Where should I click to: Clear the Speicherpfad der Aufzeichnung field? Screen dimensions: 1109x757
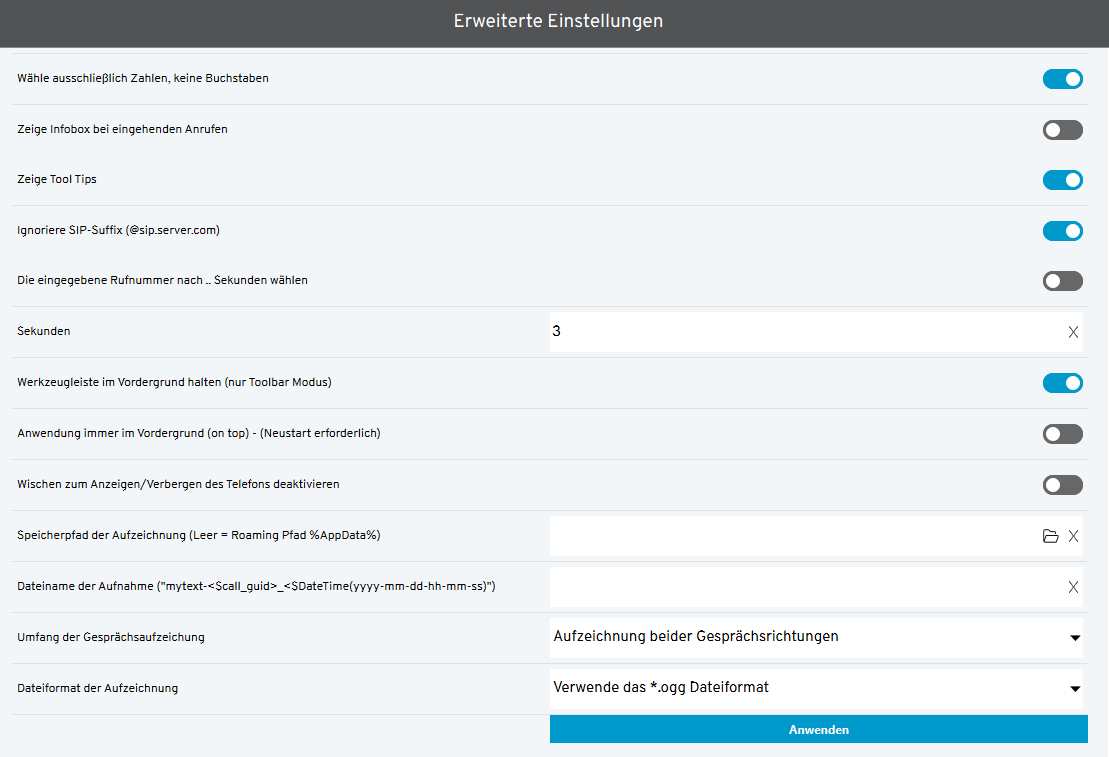click(1073, 536)
